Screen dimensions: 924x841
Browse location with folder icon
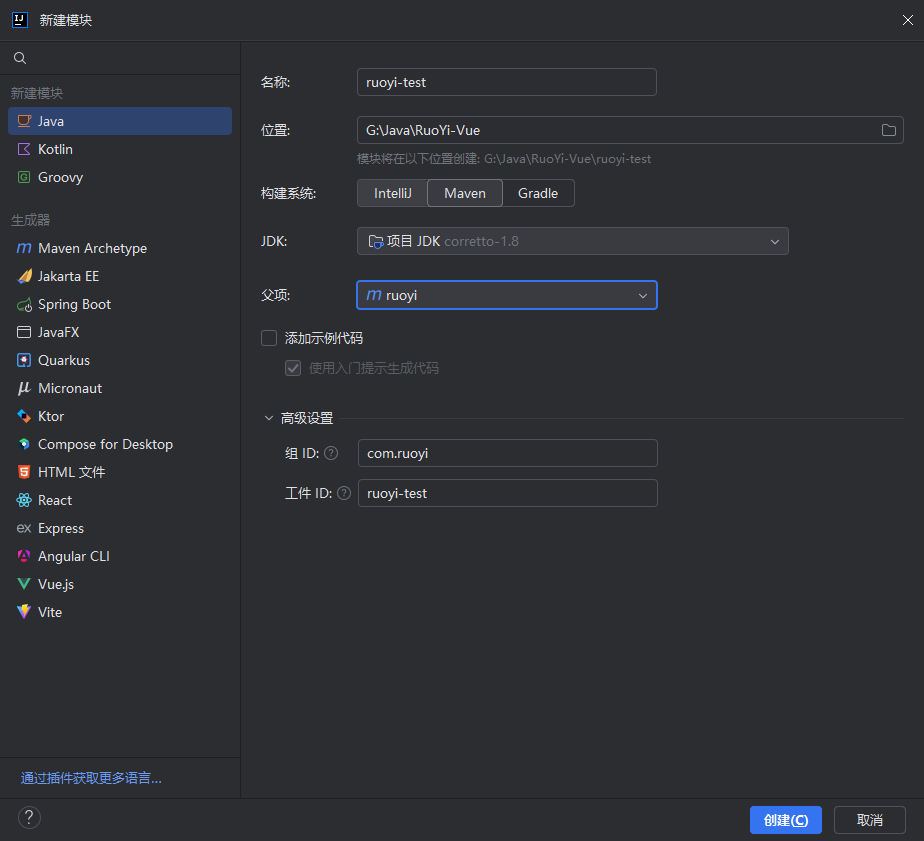(x=889, y=130)
